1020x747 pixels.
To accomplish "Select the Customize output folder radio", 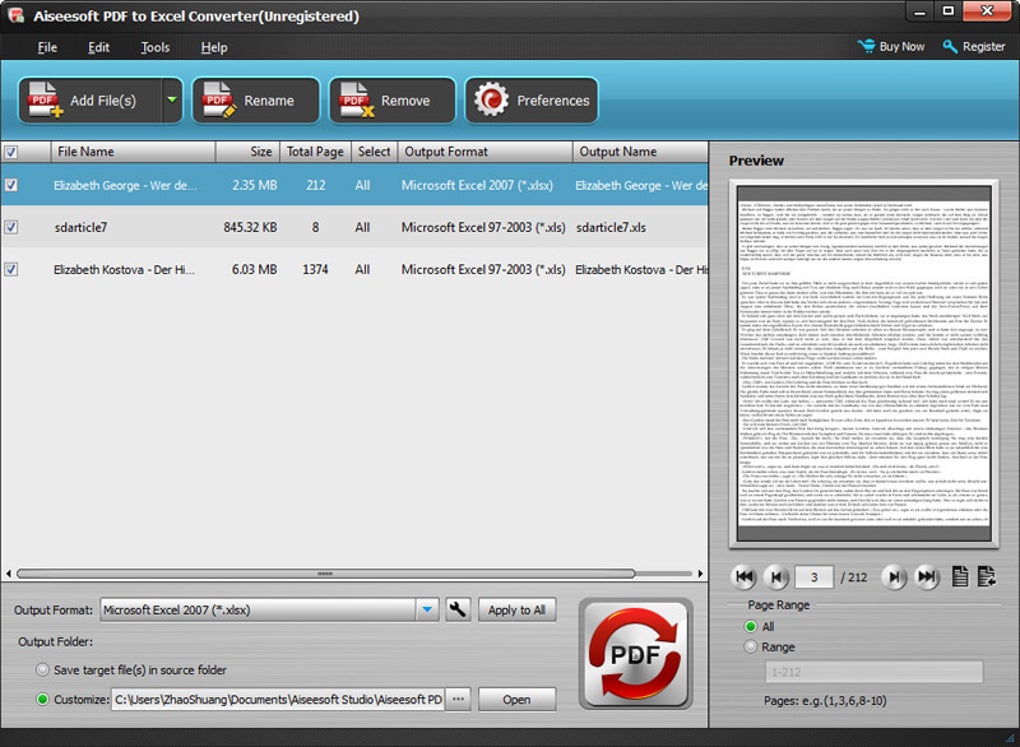I will point(43,699).
